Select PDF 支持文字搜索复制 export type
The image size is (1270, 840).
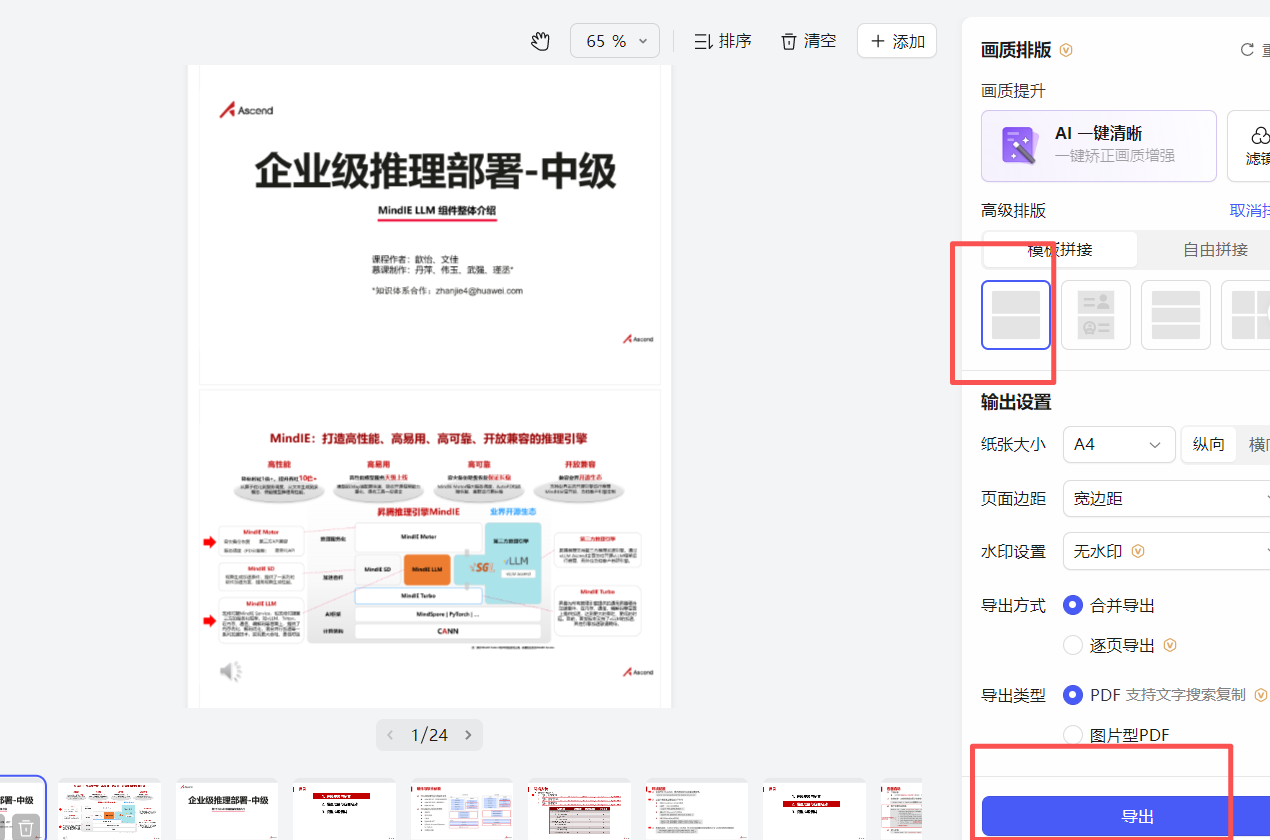pos(1073,695)
